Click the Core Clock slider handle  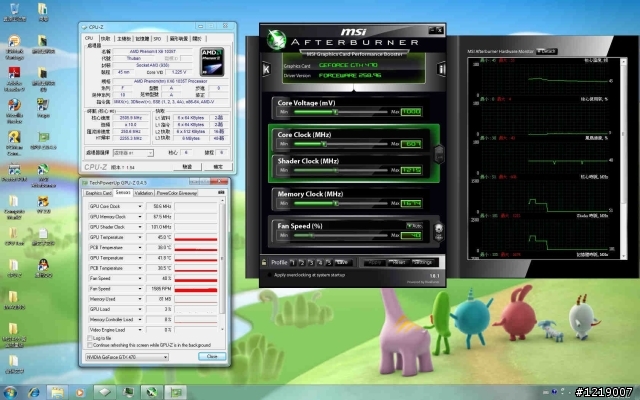[324, 144]
